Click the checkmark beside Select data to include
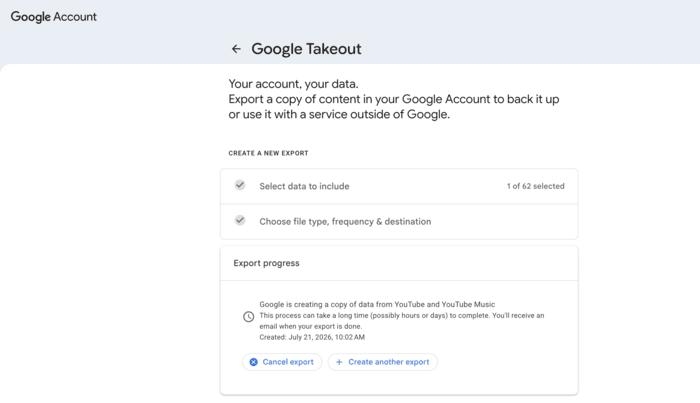This screenshot has height=403, width=700. tap(240, 185)
